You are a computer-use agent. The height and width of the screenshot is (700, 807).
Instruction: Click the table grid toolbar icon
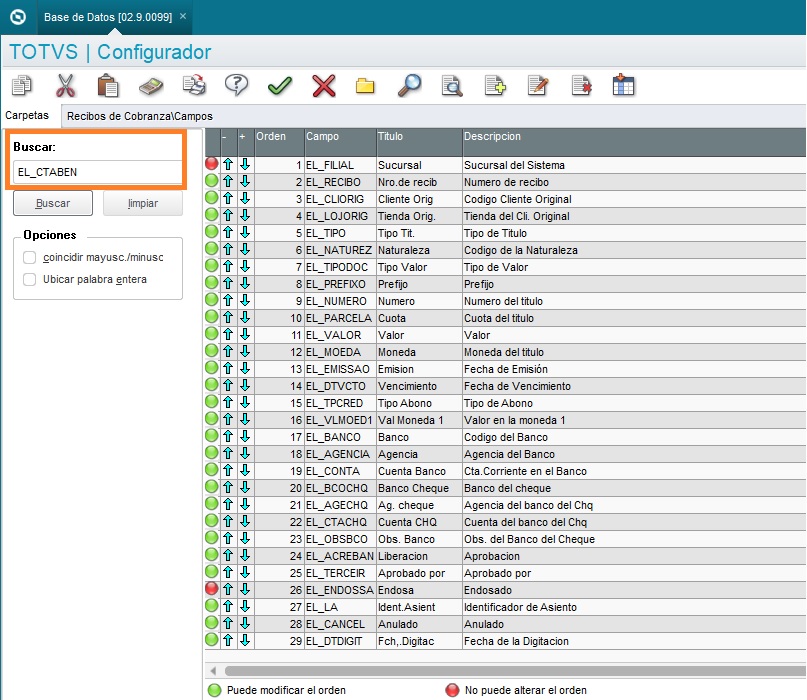pos(623,85)
